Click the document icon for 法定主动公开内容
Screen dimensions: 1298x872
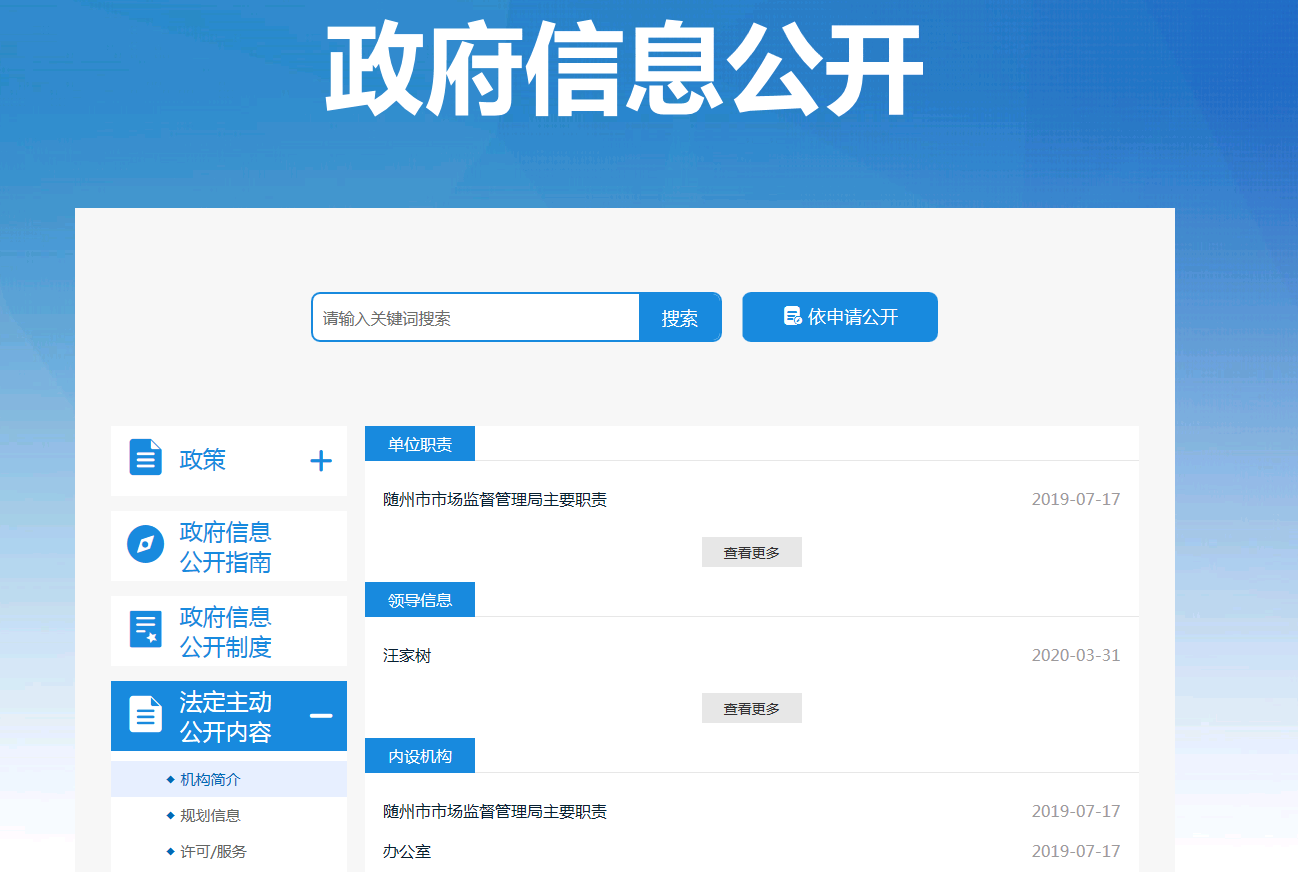click(x=146, y=715)
